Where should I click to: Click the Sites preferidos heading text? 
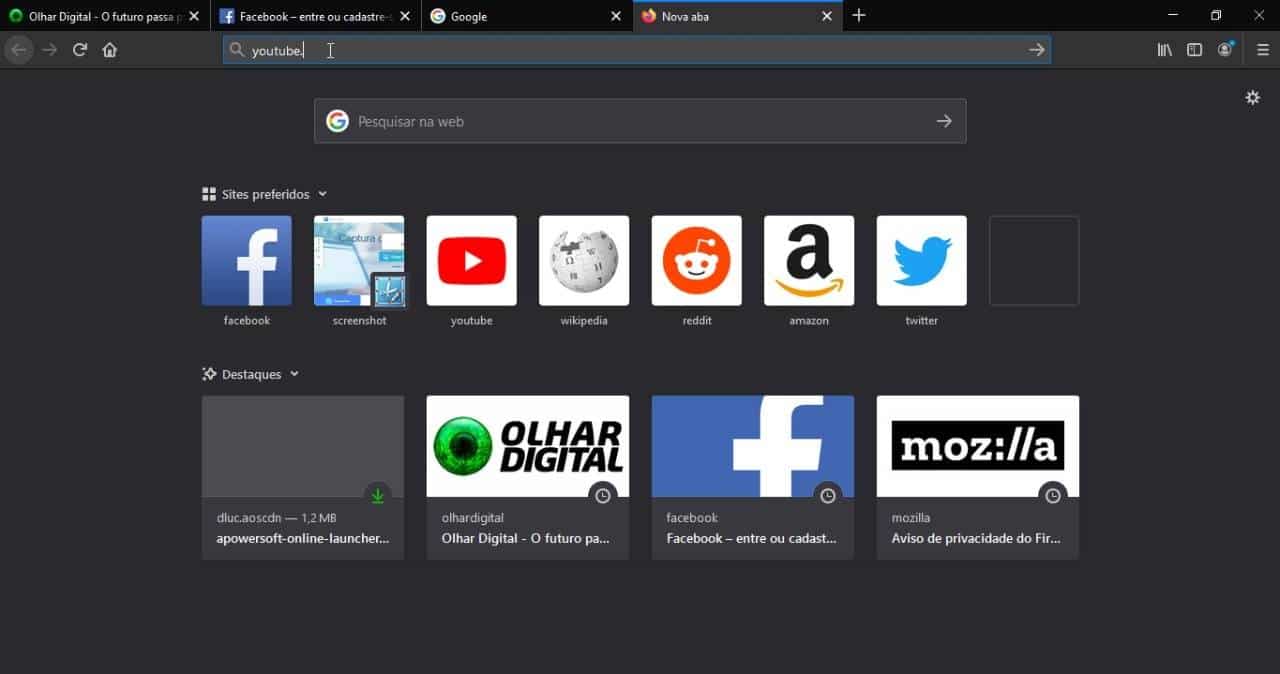(x=266, y=194)
